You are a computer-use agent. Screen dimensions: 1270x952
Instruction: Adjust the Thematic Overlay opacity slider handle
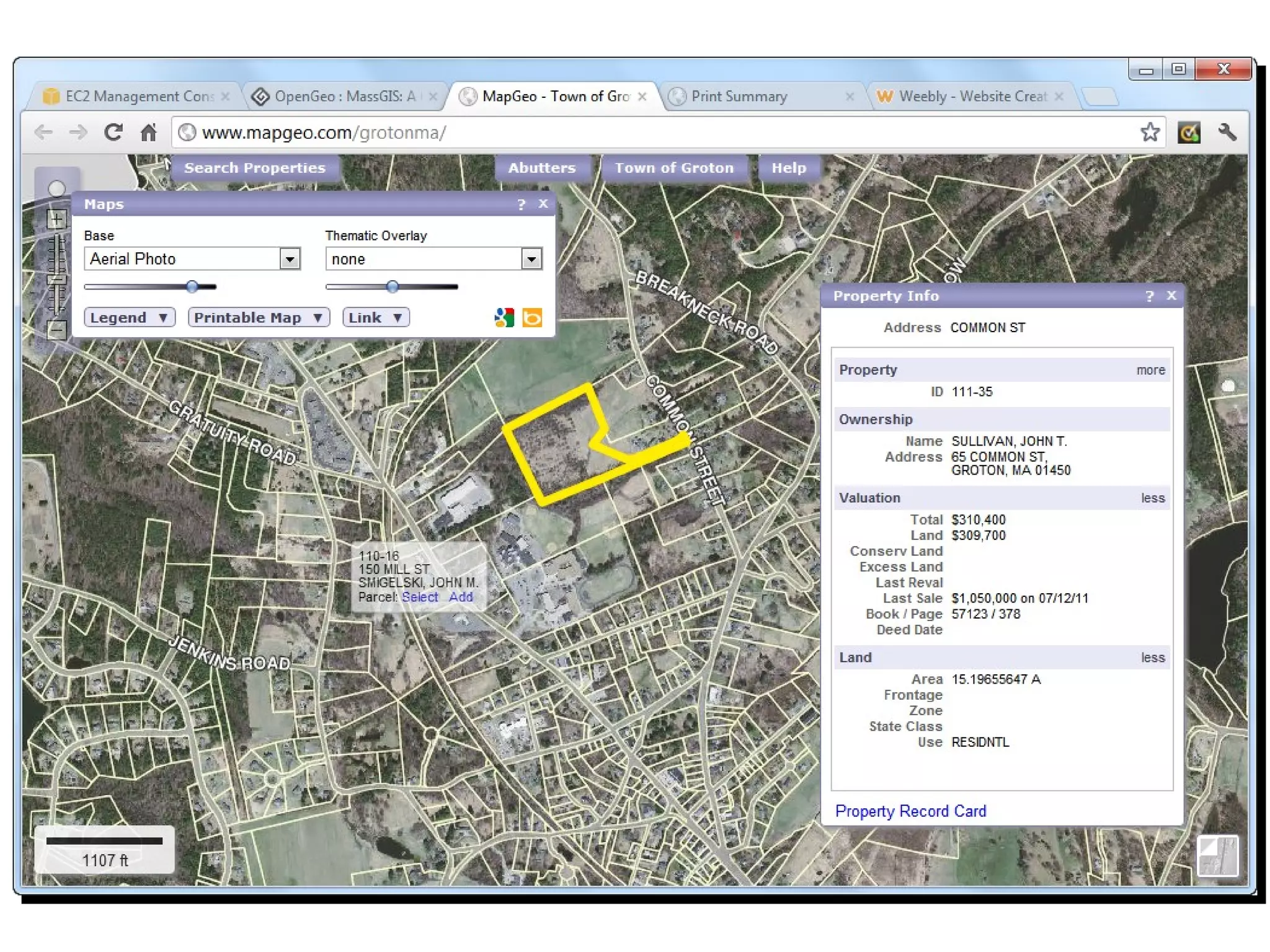point(392,286)
